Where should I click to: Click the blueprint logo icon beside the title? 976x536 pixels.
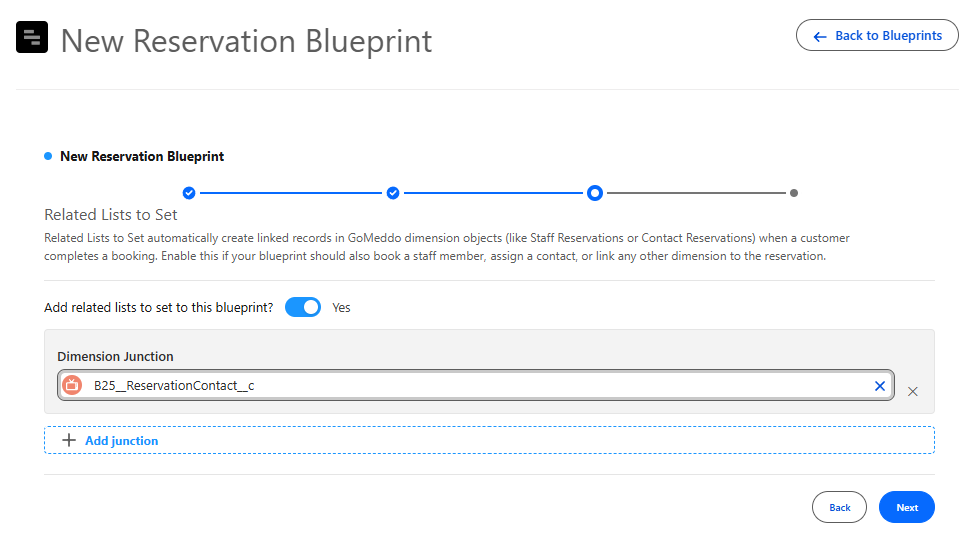click(32, 37)
